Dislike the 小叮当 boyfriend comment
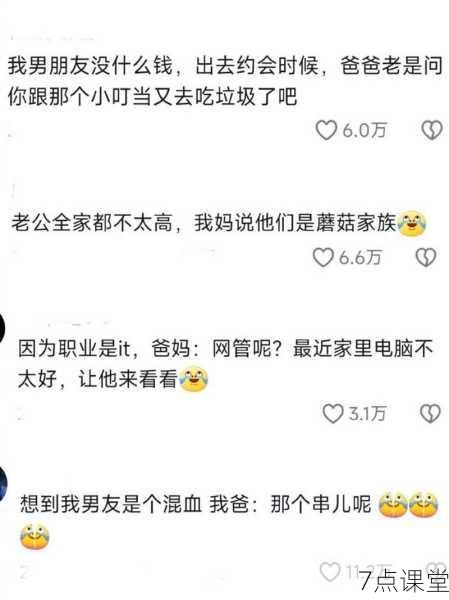449x600 pixels. [x=432, y=130]
